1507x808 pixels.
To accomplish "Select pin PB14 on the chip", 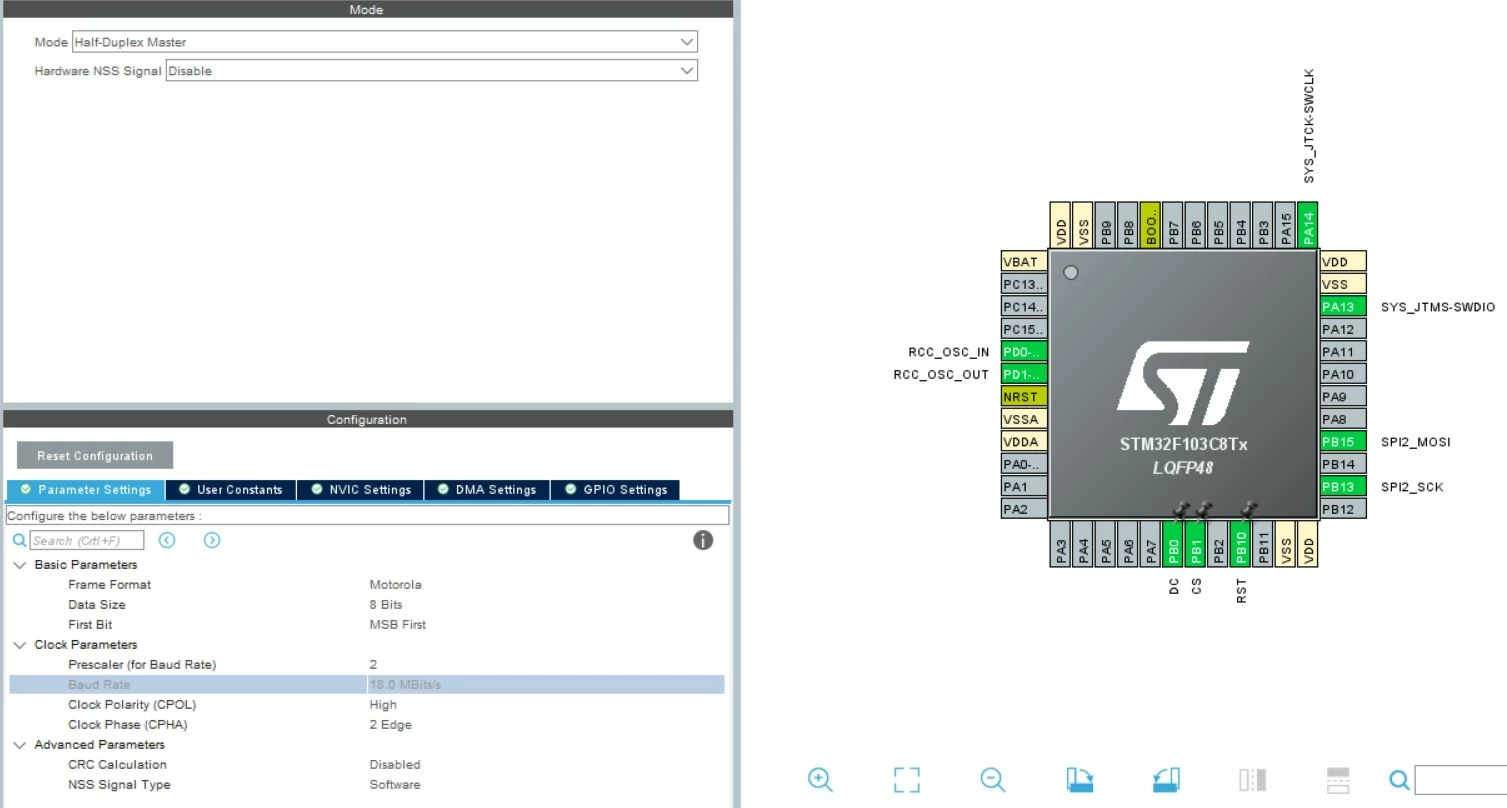I will click(1343, 464).
